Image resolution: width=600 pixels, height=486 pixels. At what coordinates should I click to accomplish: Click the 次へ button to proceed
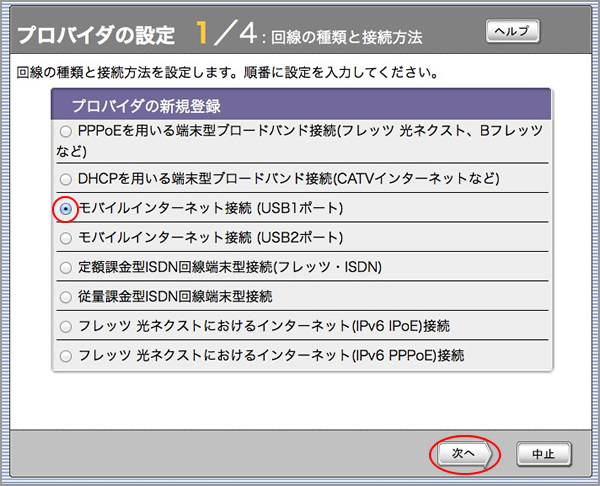tap(464, 453)
